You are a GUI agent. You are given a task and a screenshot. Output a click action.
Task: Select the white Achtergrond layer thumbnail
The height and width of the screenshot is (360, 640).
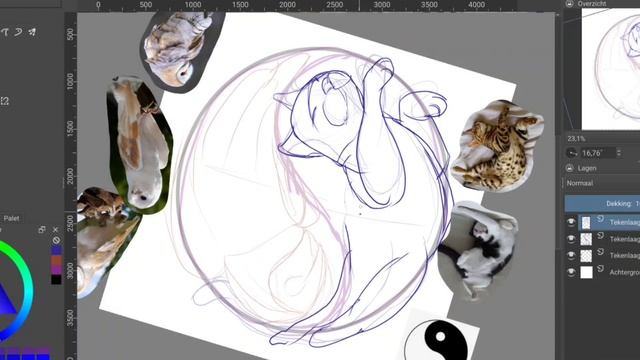tap(586, 272)
